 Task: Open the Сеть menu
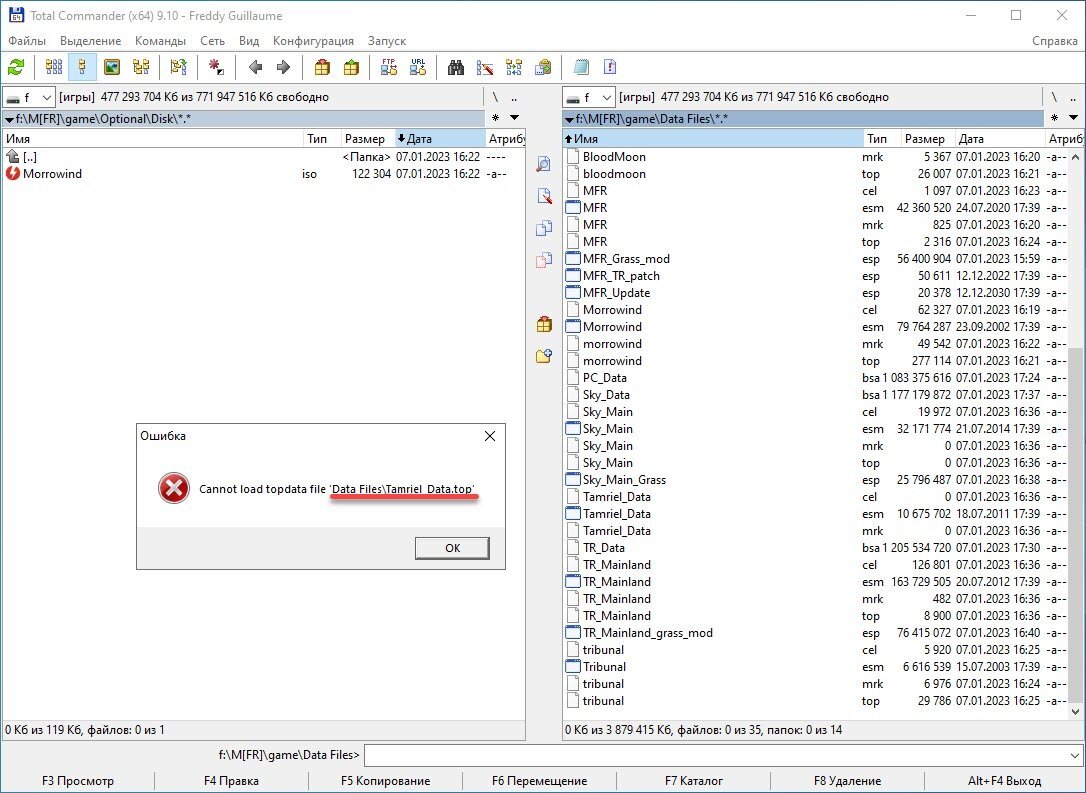[213, 41]
